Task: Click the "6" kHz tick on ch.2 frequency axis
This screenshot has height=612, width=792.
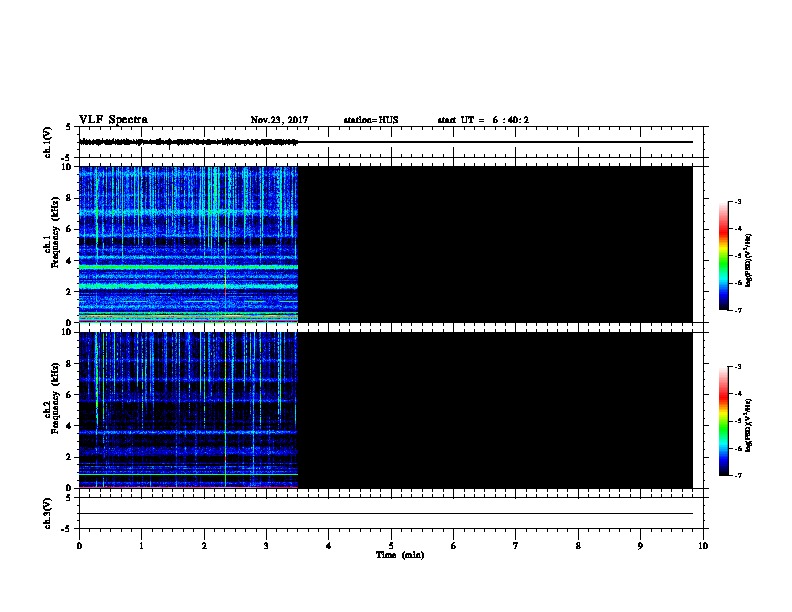Action: click(x=69, y=394)
